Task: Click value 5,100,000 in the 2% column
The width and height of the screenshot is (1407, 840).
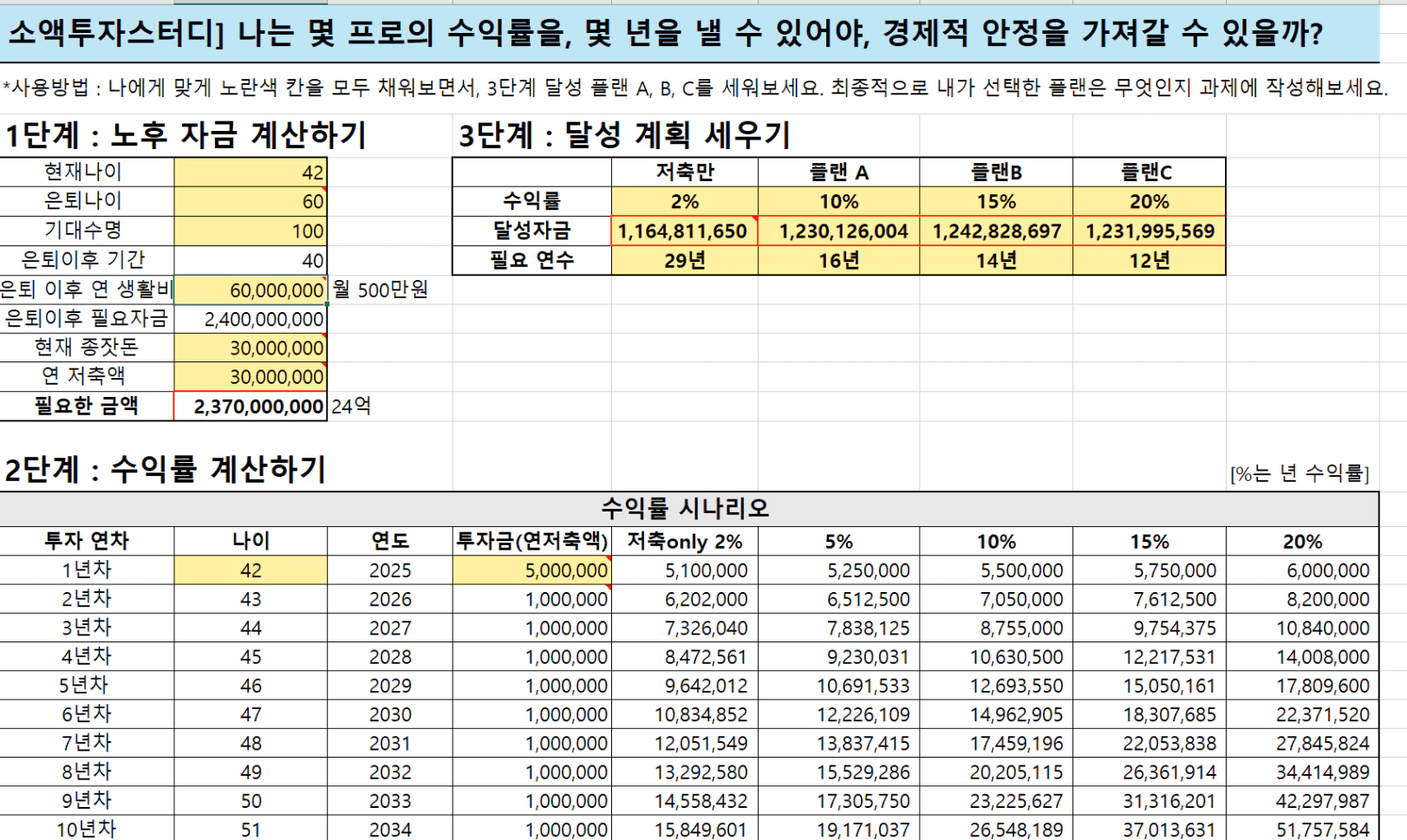Action: 685,570
